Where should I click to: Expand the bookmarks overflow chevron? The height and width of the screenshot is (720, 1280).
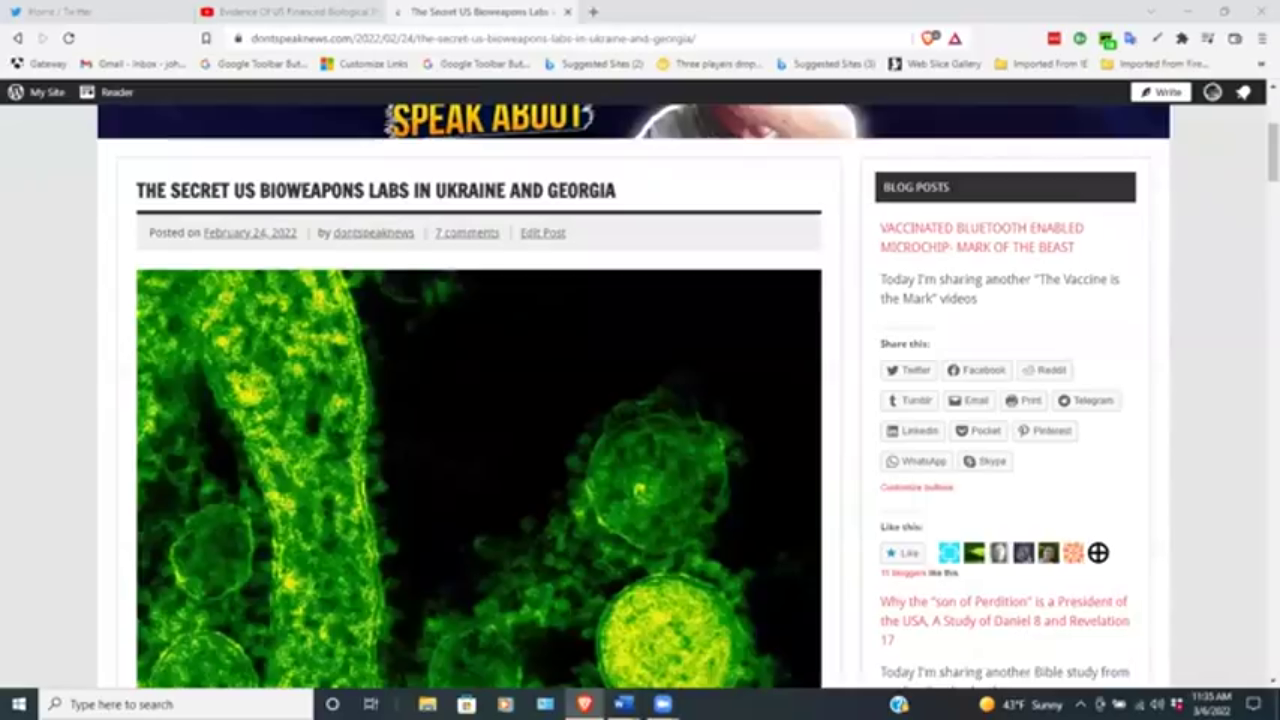1261,64
